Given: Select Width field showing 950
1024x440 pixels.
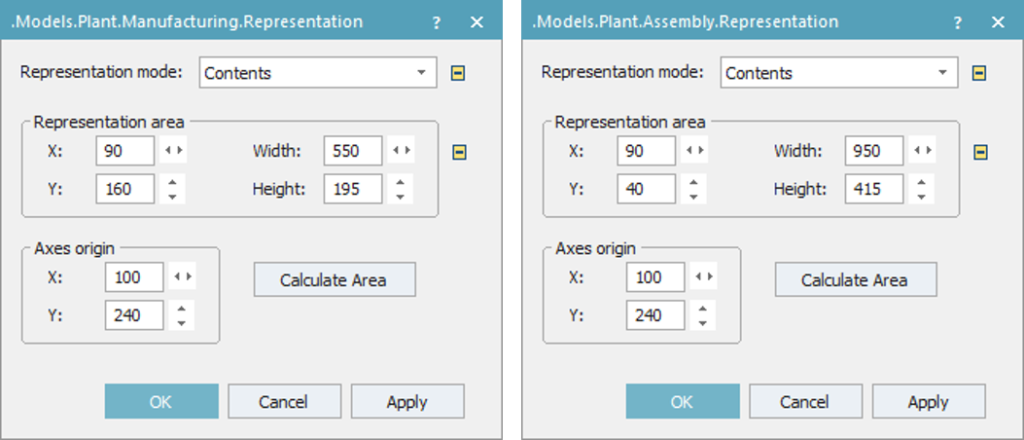Looking at the screenshot, I should click(874, 151).
